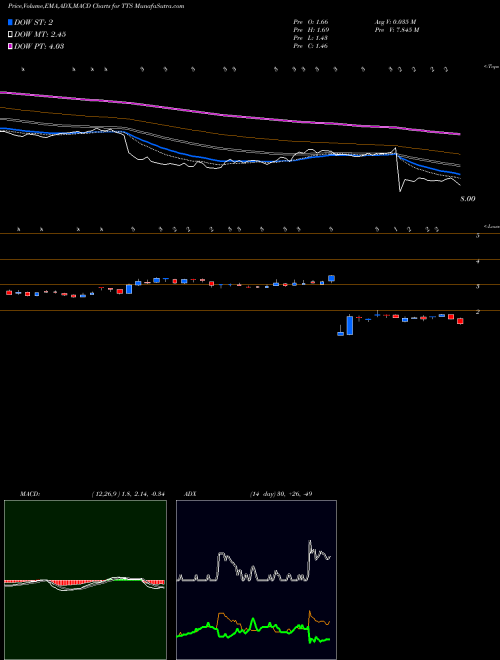Select the 'DOW MT: 2.45' legend label
Screen dimensions: 500x660
[40, 35]
